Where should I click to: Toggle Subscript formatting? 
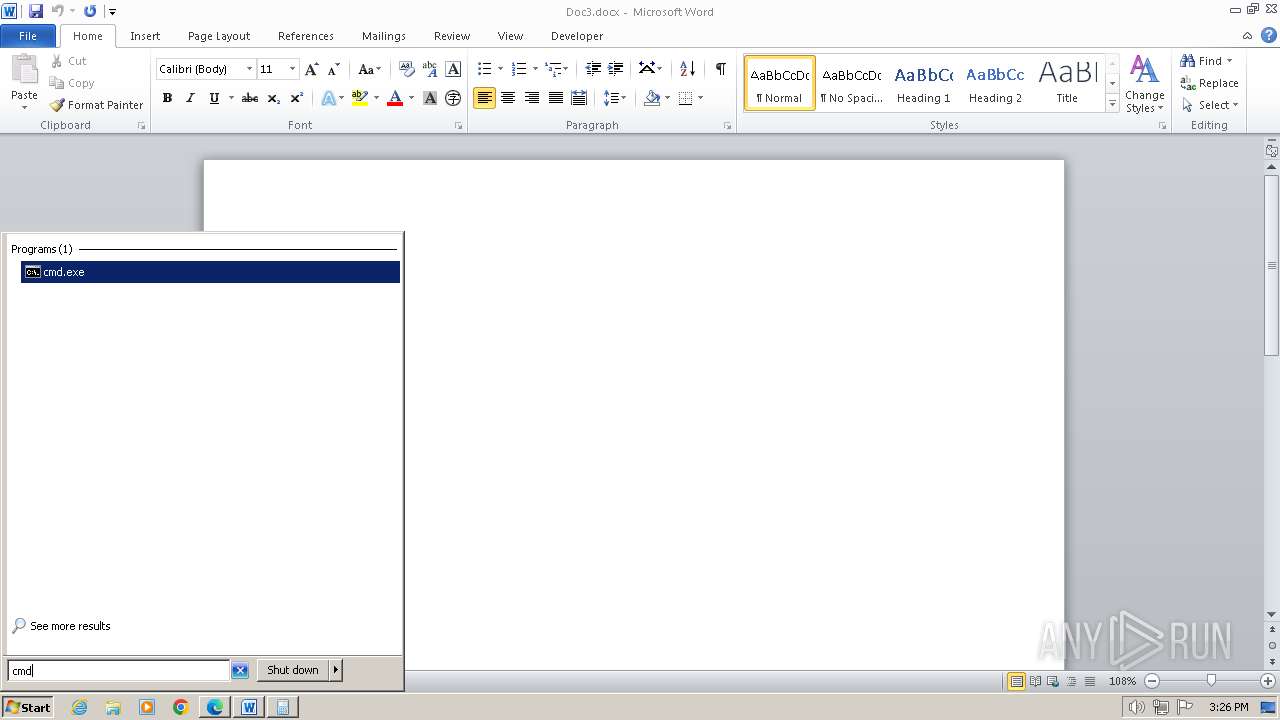point(274,98)
